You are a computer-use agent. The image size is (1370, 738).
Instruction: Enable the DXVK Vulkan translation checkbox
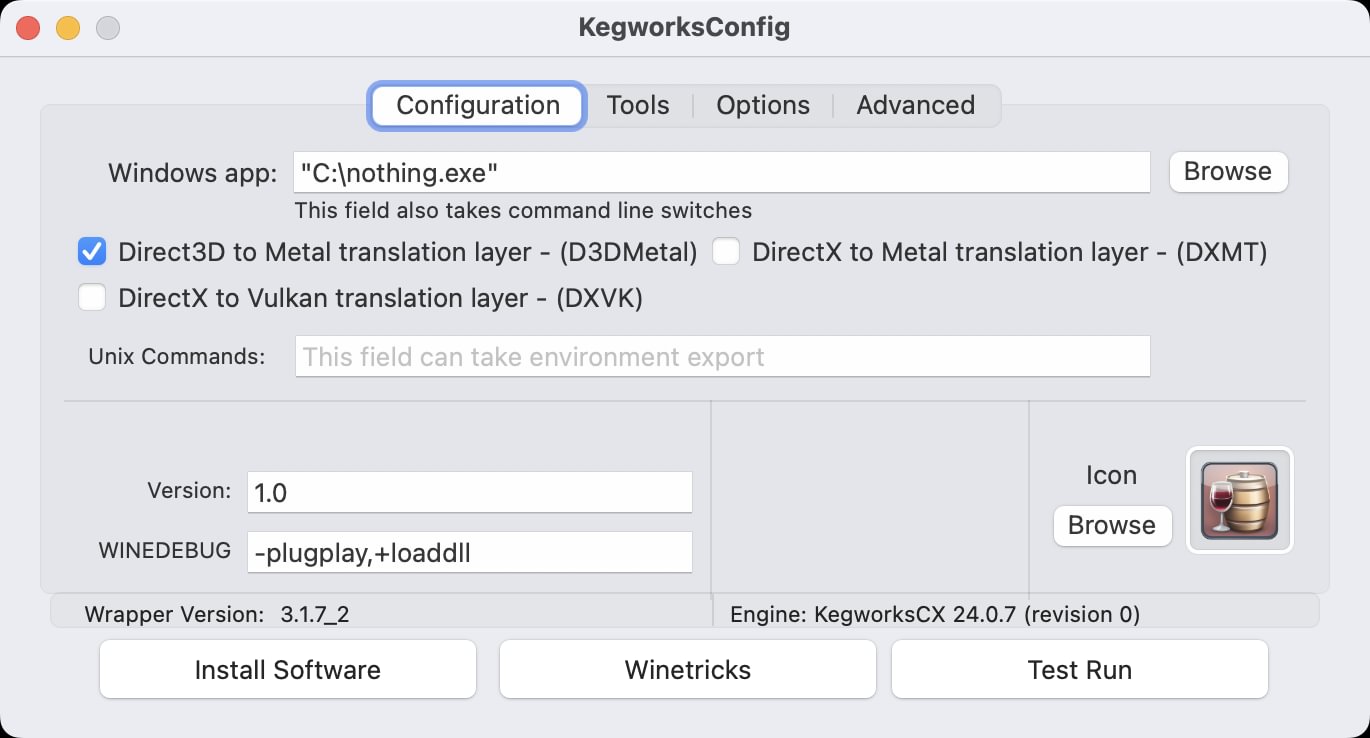click(92, 298)
